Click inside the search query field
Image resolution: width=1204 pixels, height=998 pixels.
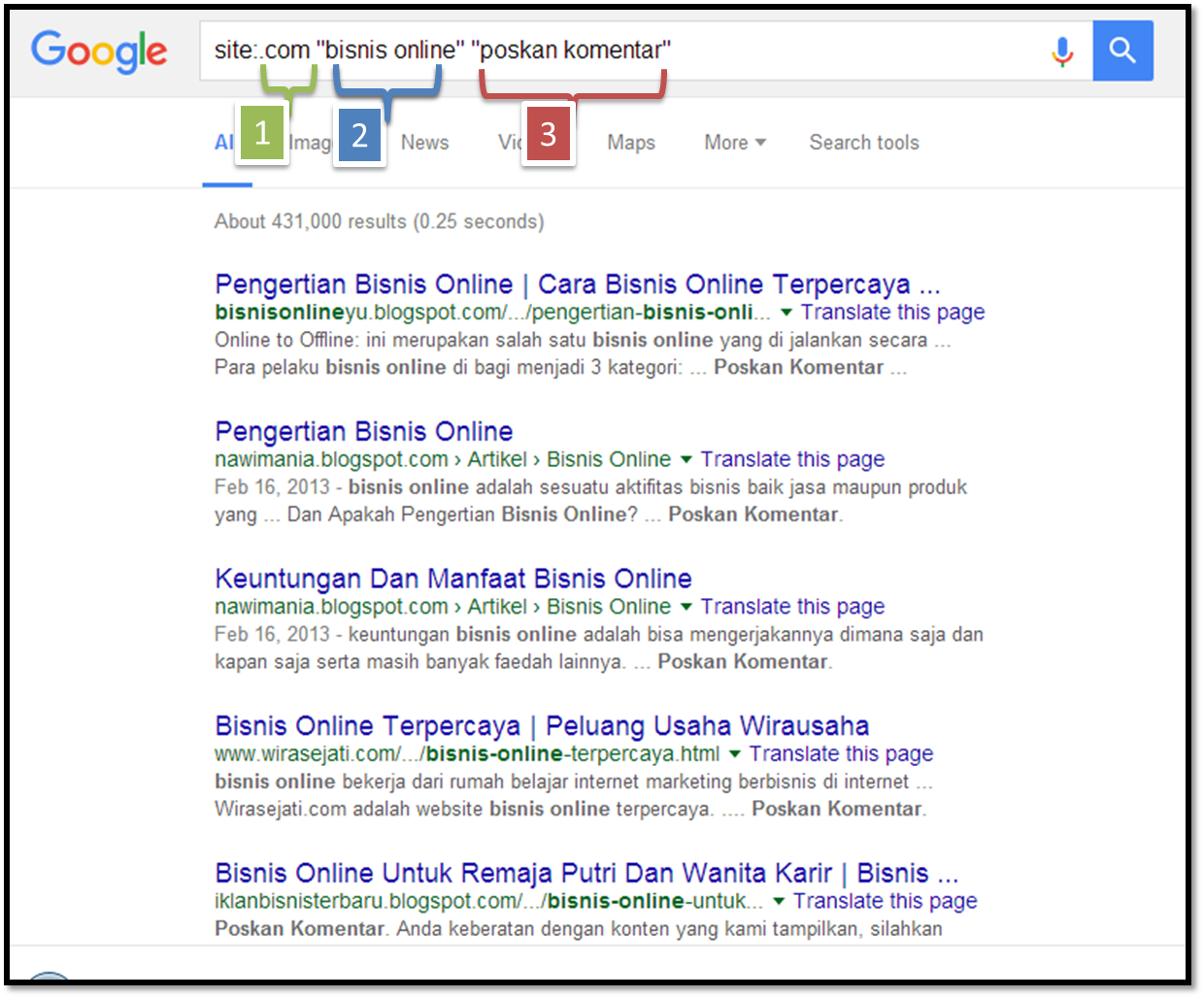tap(621, 50)
